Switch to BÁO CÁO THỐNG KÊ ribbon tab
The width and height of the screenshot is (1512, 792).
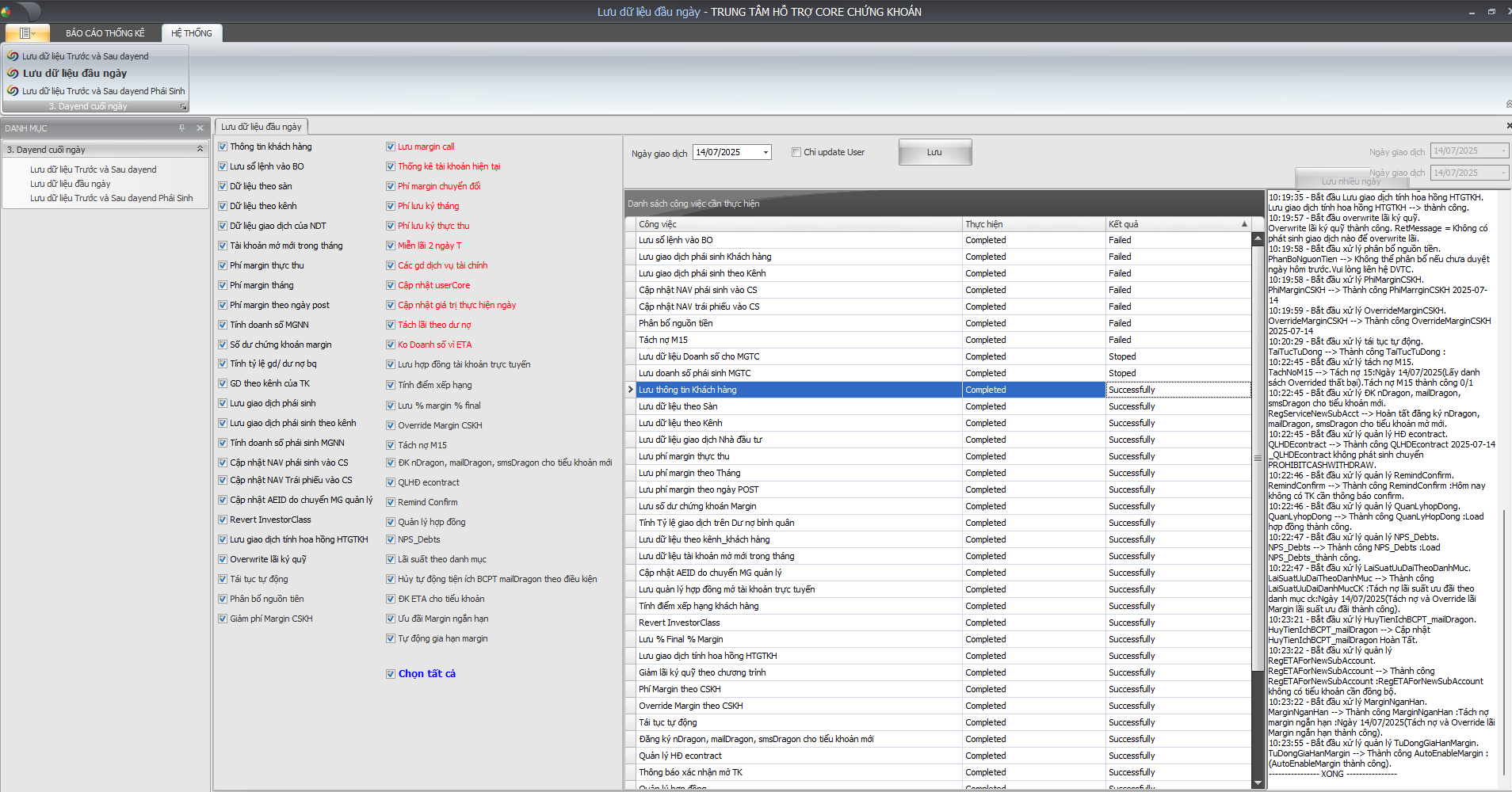coord(105,33)
